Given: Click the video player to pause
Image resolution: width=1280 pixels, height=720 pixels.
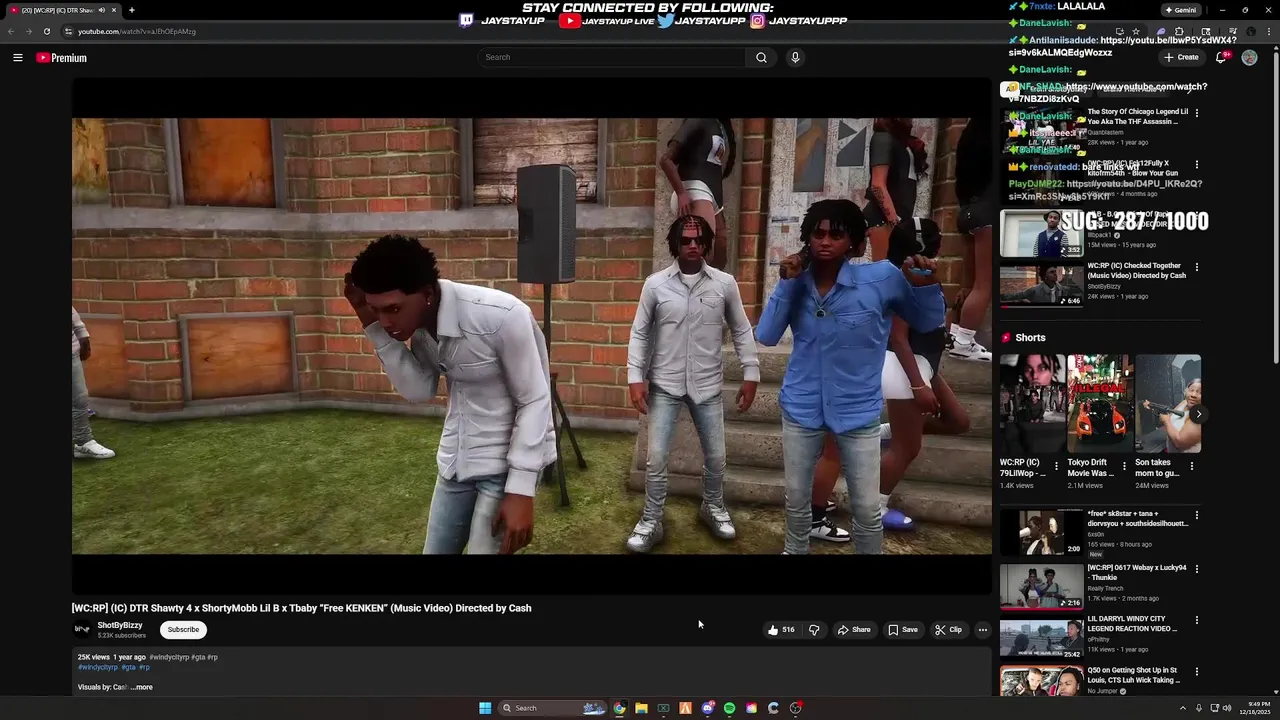Looking at the screenshot, I should click(531, 336).
